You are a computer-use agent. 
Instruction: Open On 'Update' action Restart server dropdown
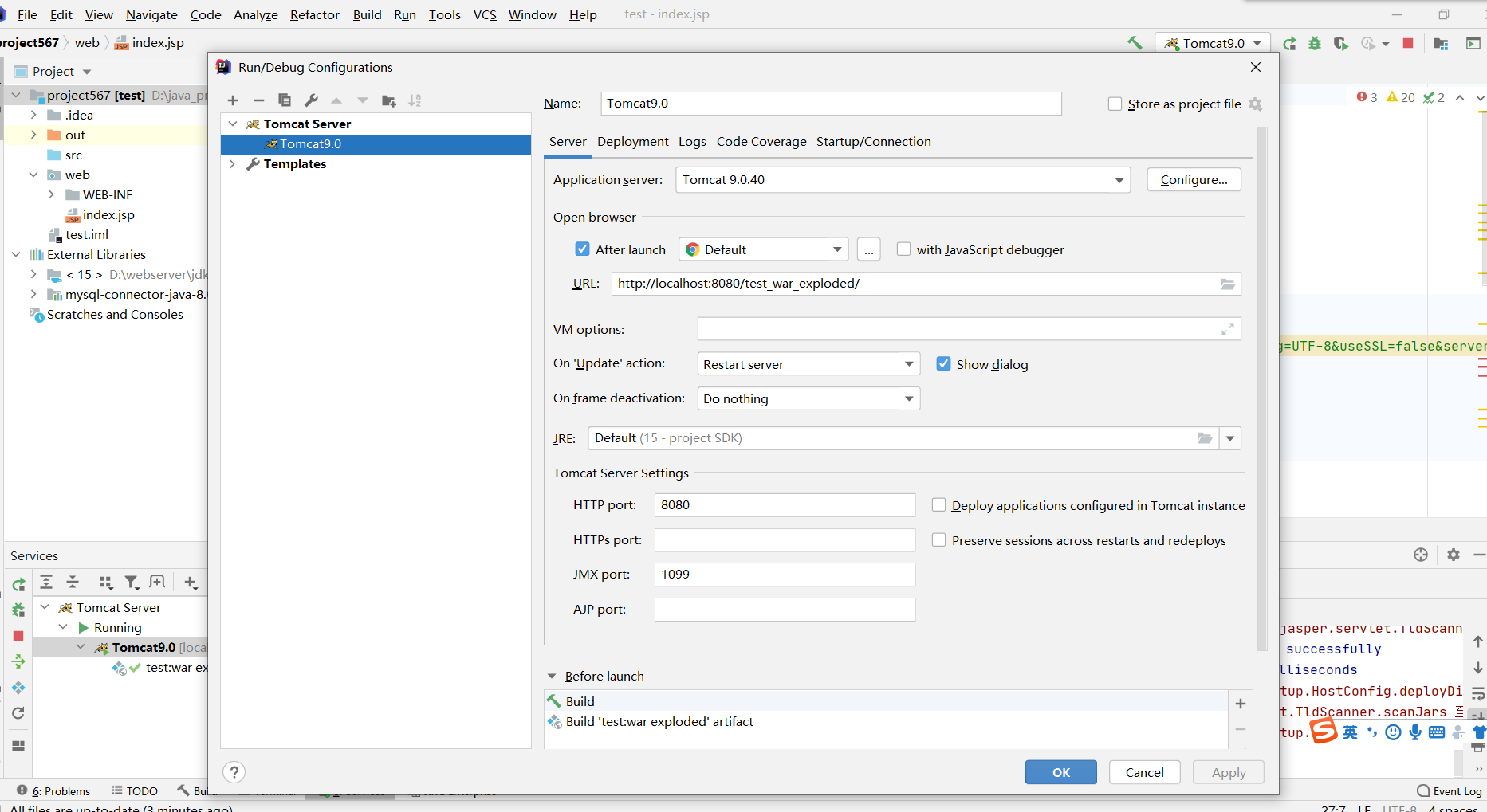[x=808, y=364]
